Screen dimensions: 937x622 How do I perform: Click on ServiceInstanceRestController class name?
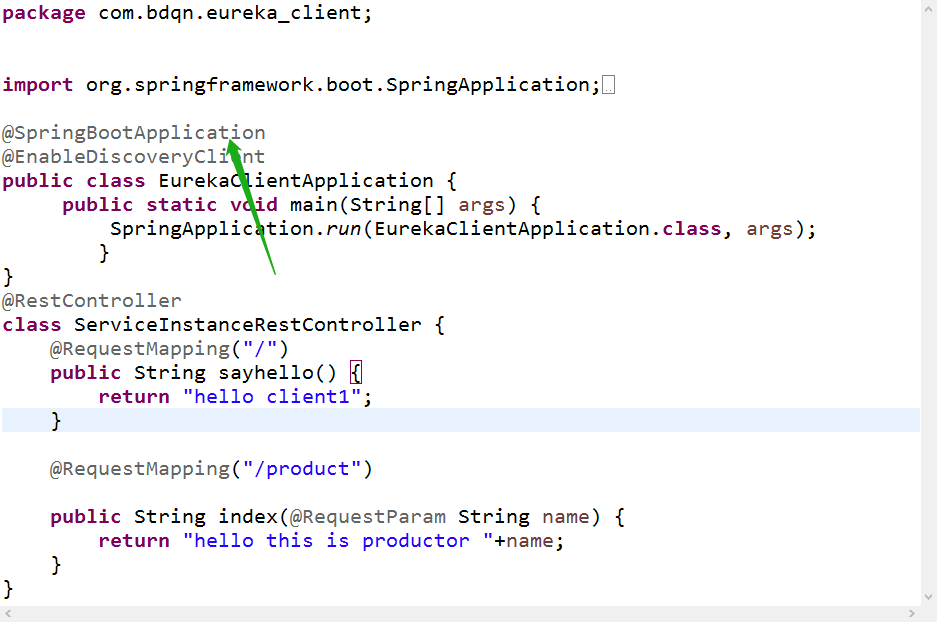coord(247,324)
